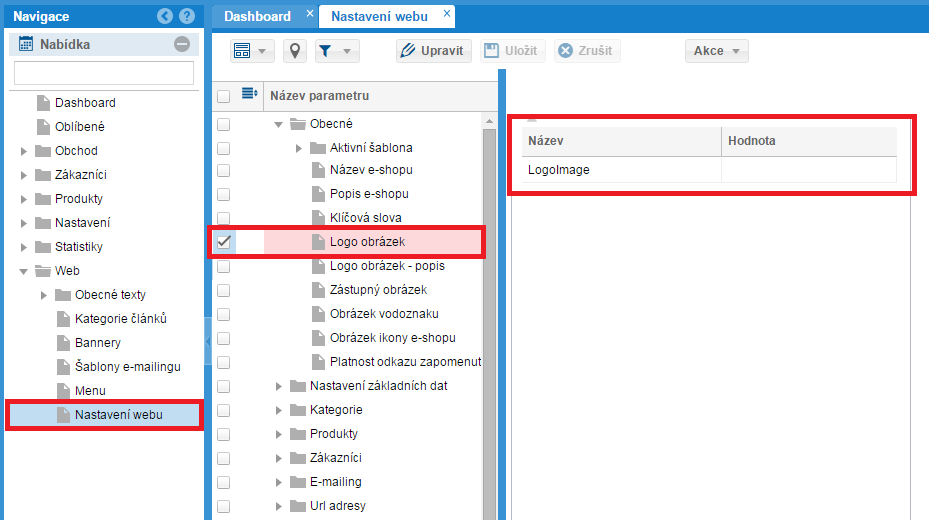This screenshot has height=520, width=929.
Task: Expand the Kategorie parameter folder
Action: click(278, 410)
